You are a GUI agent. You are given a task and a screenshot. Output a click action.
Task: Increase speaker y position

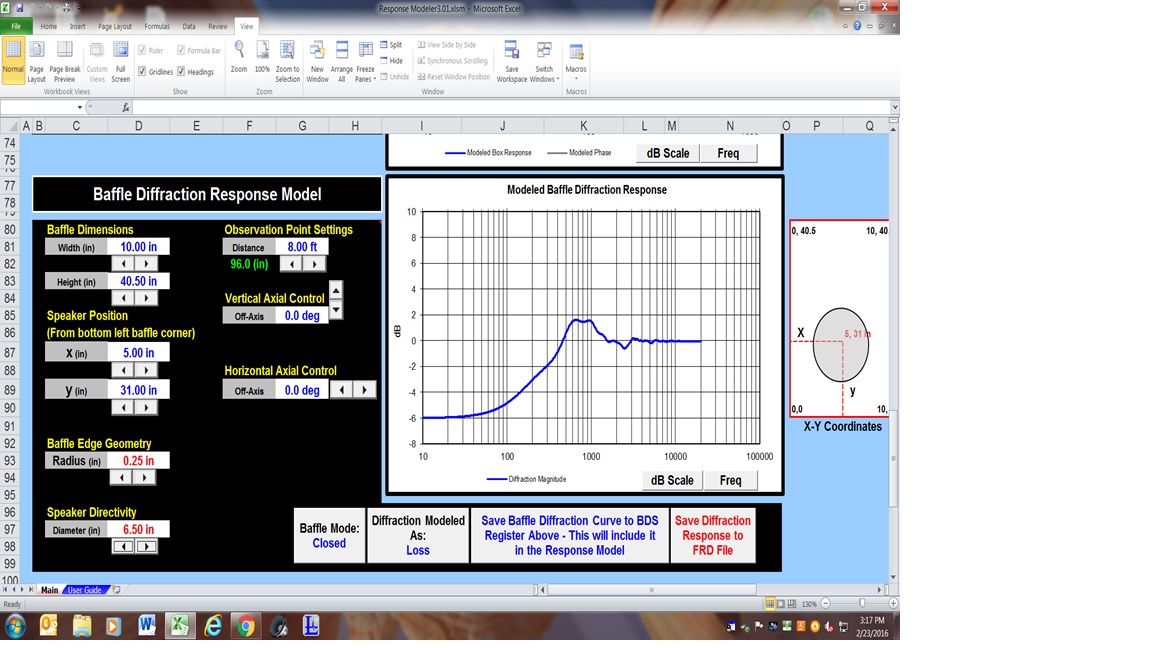click(x=146, y=407)
